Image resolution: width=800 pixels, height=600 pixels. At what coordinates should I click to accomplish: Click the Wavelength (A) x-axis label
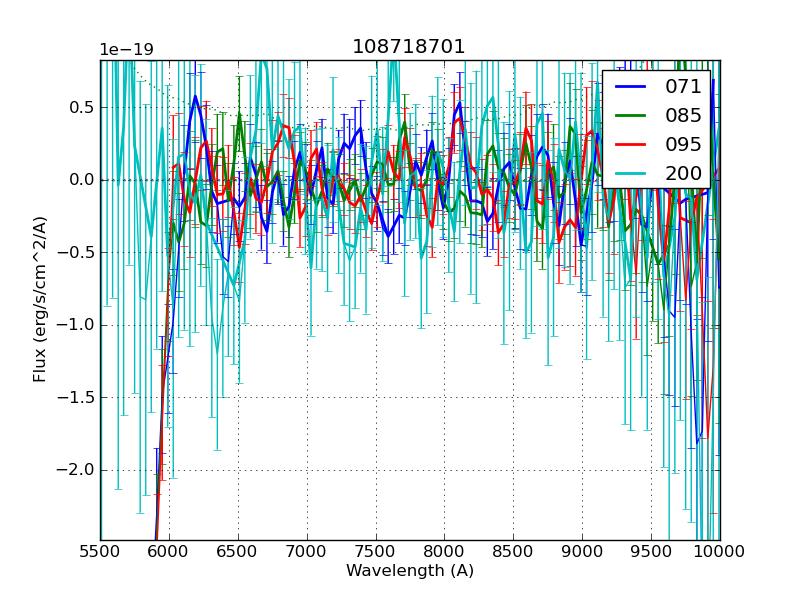pos(410,571)
